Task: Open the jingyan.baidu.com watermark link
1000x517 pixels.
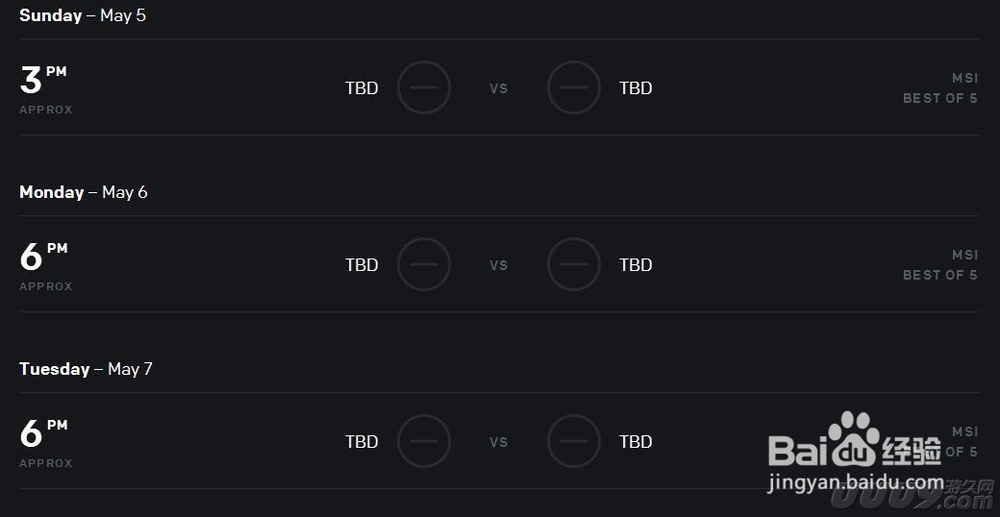Action: point(855,483)
